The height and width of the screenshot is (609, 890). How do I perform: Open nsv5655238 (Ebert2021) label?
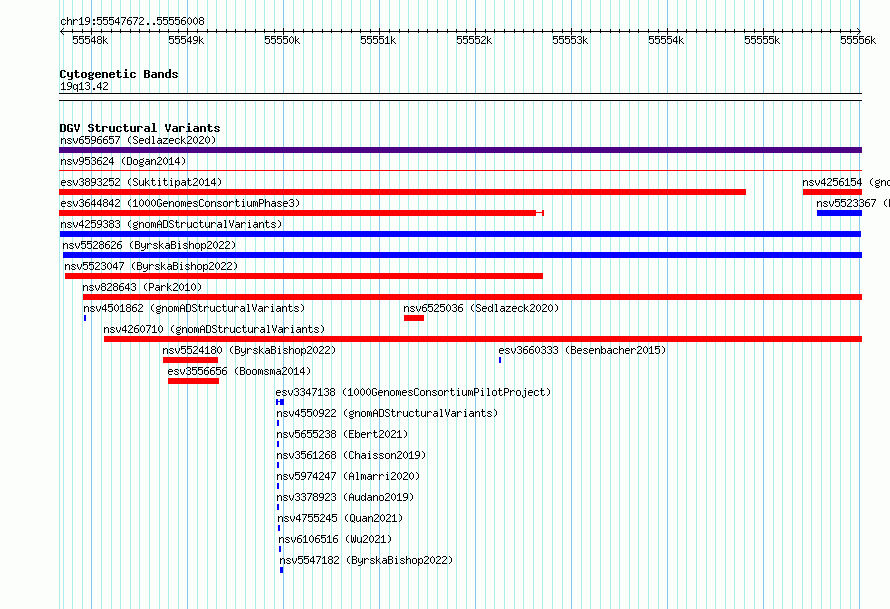(342, 434)
